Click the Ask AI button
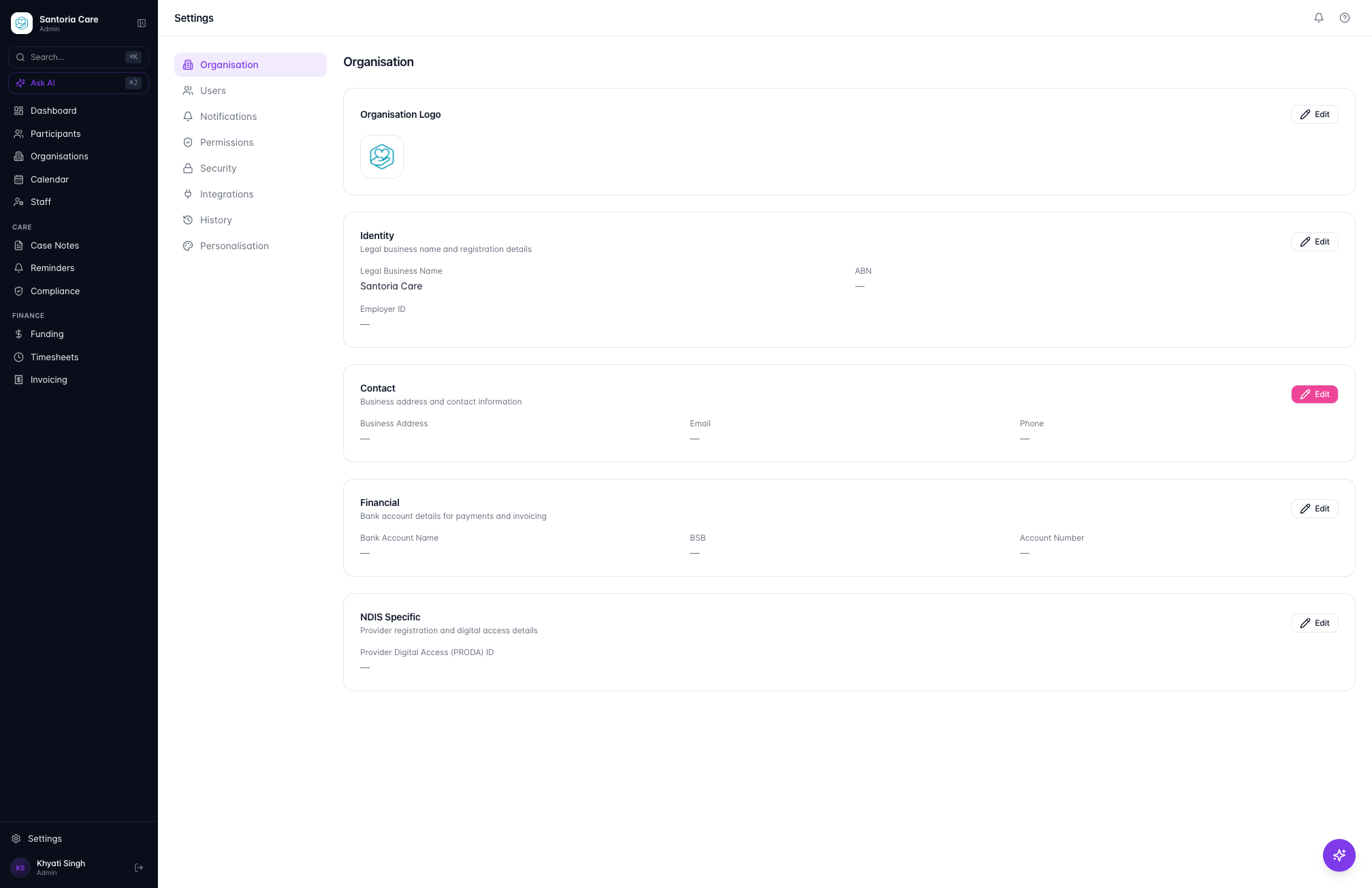The image size is (1372, 888). pyautogui.click(x=78, y=83)
